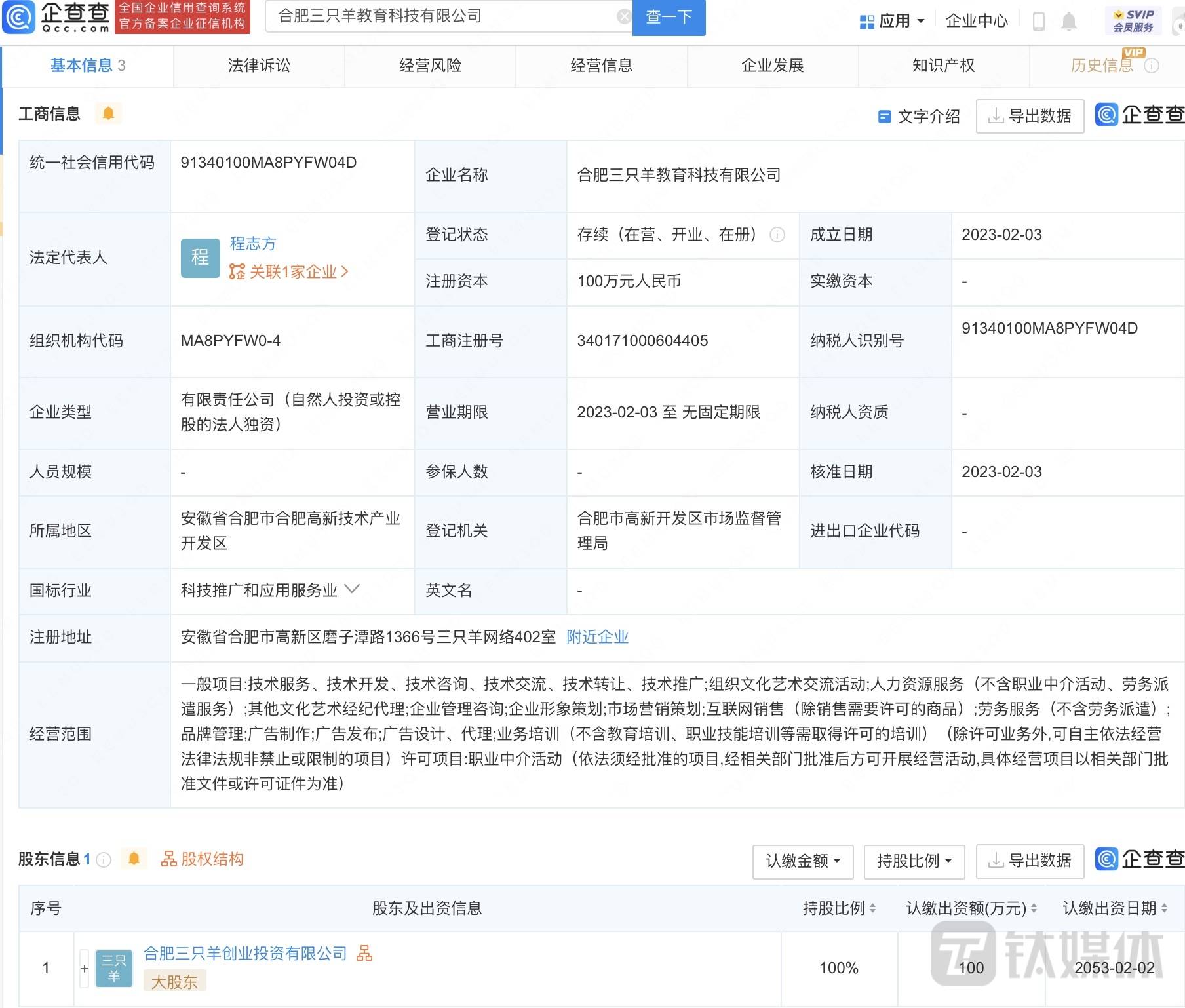Click the 大股东 tag
1185x1008 pixels.
(x=174, y=981)
